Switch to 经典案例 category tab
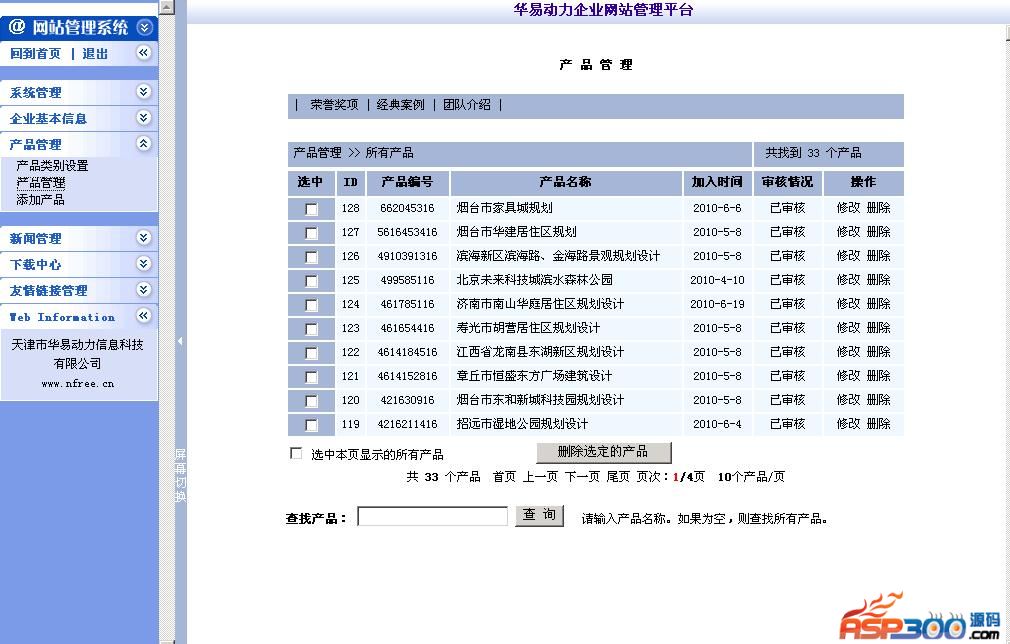 [x=401, y=104]
